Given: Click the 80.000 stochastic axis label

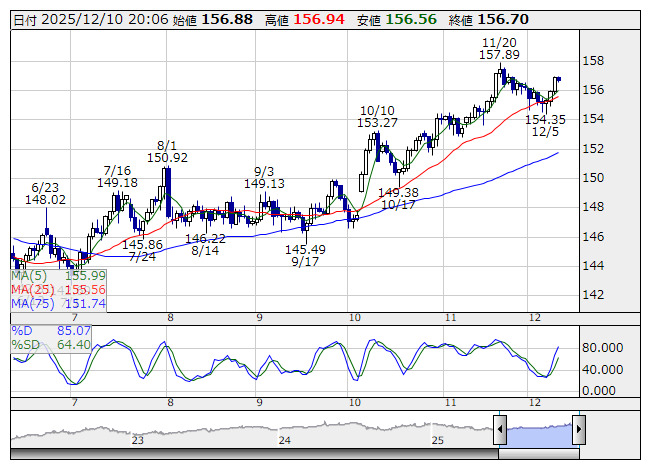Looking at the screenshot, I should pyautogui.click(x=603, y=348).
